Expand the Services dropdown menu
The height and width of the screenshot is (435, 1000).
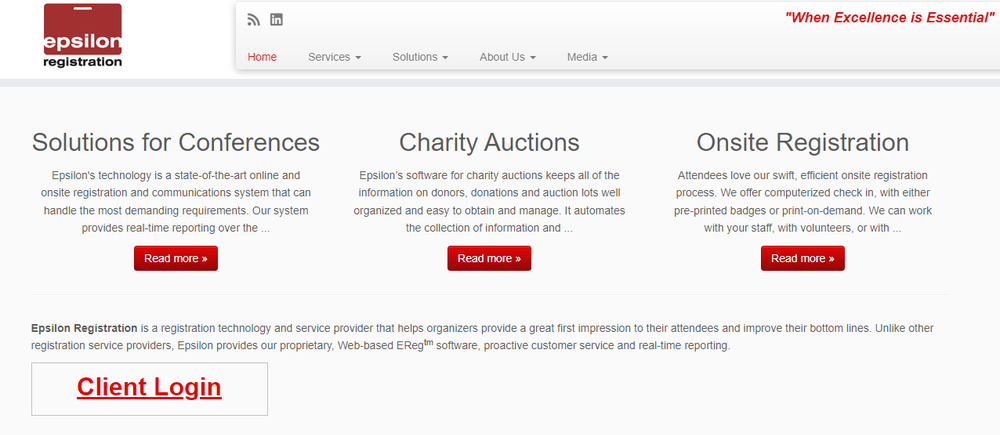pos(335,57)
